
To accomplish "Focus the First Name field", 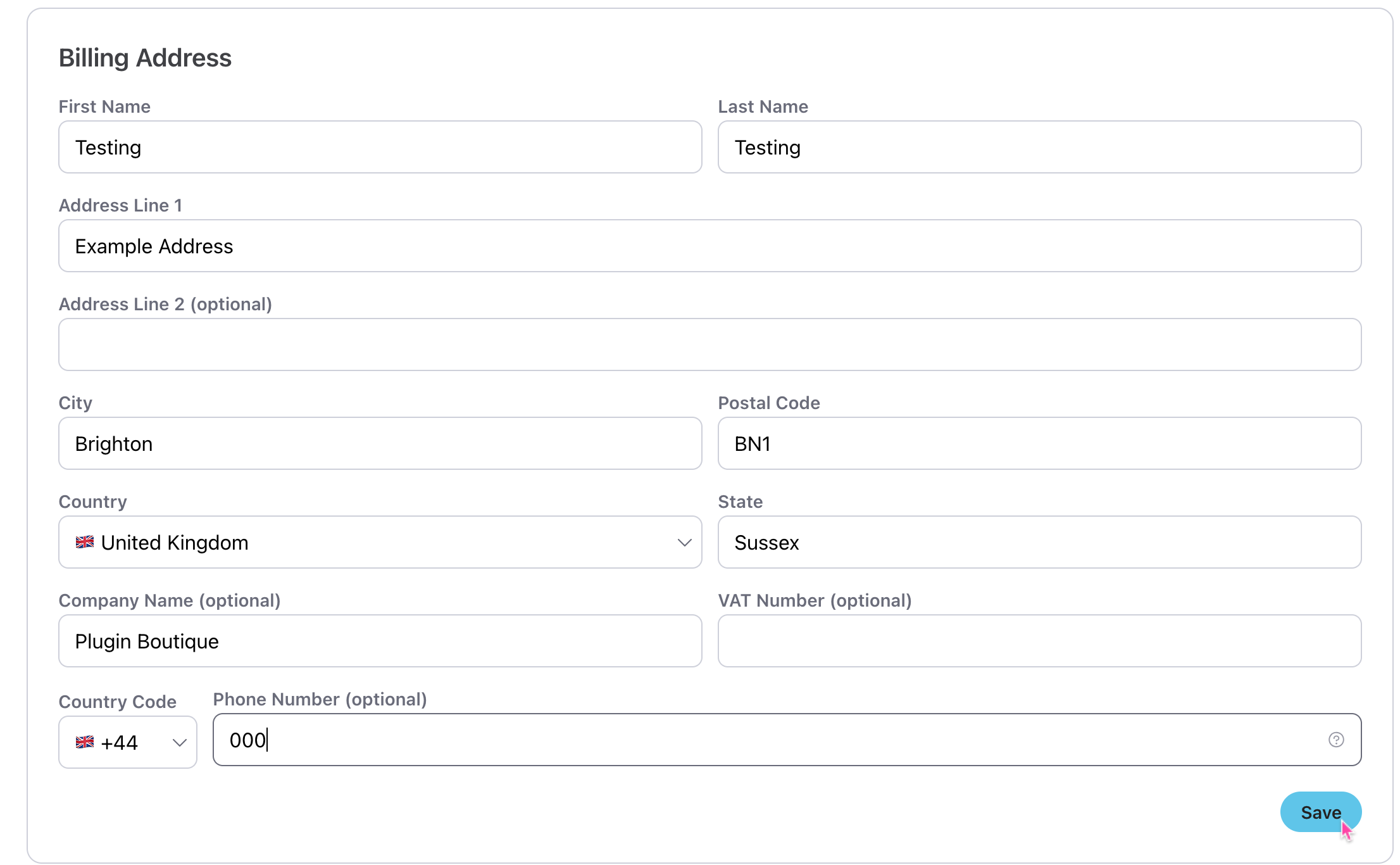I will (x=380, y=147).
